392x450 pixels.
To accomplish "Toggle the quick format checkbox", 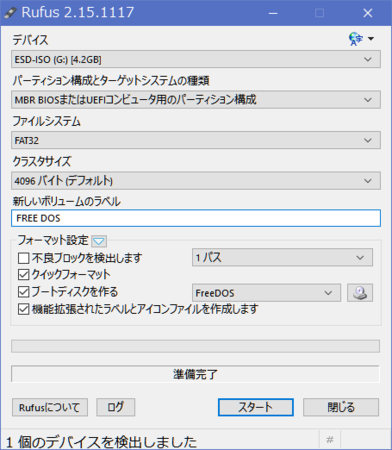I will point(24,275).
